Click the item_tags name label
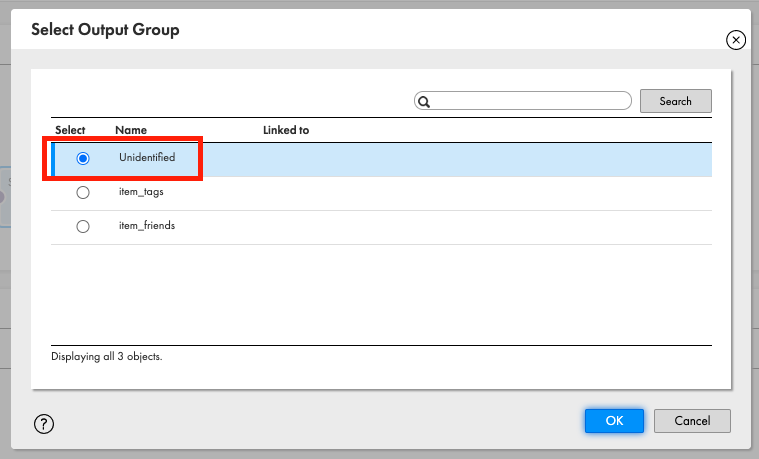759x459 pixels. (x=141, y=192)
